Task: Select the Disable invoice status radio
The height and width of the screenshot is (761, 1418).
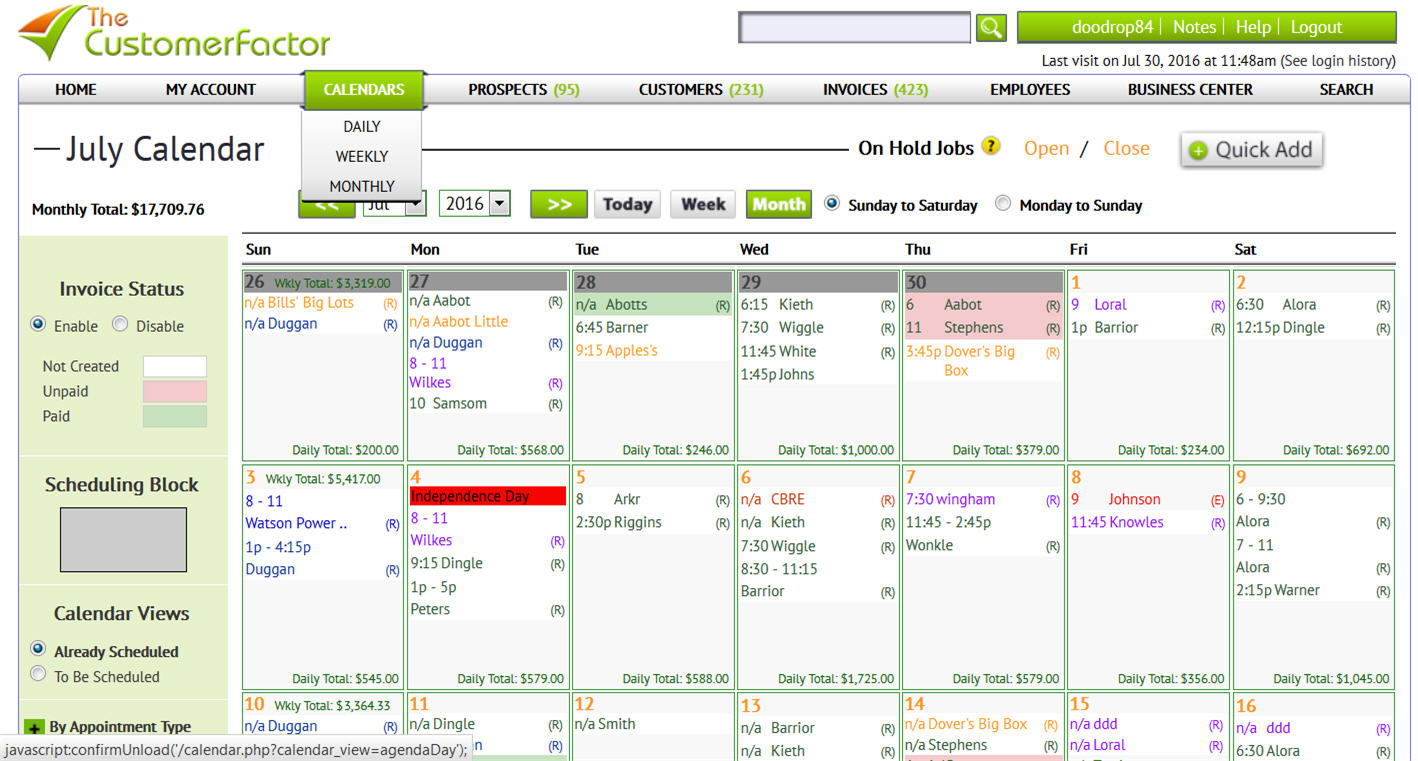Action: coord(120,325)
